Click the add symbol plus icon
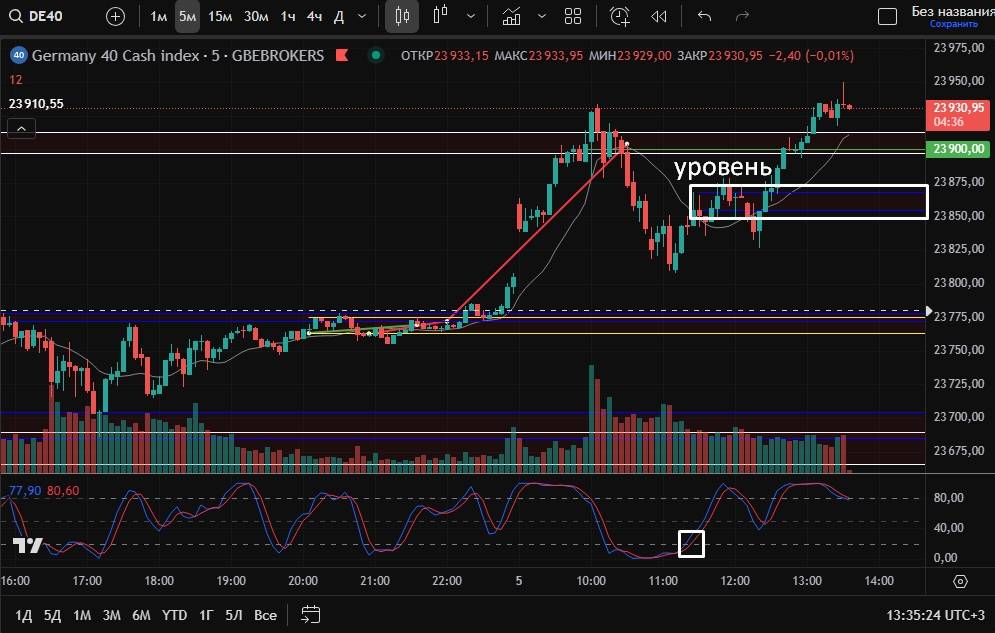995x633 pixels. [116, 16]
